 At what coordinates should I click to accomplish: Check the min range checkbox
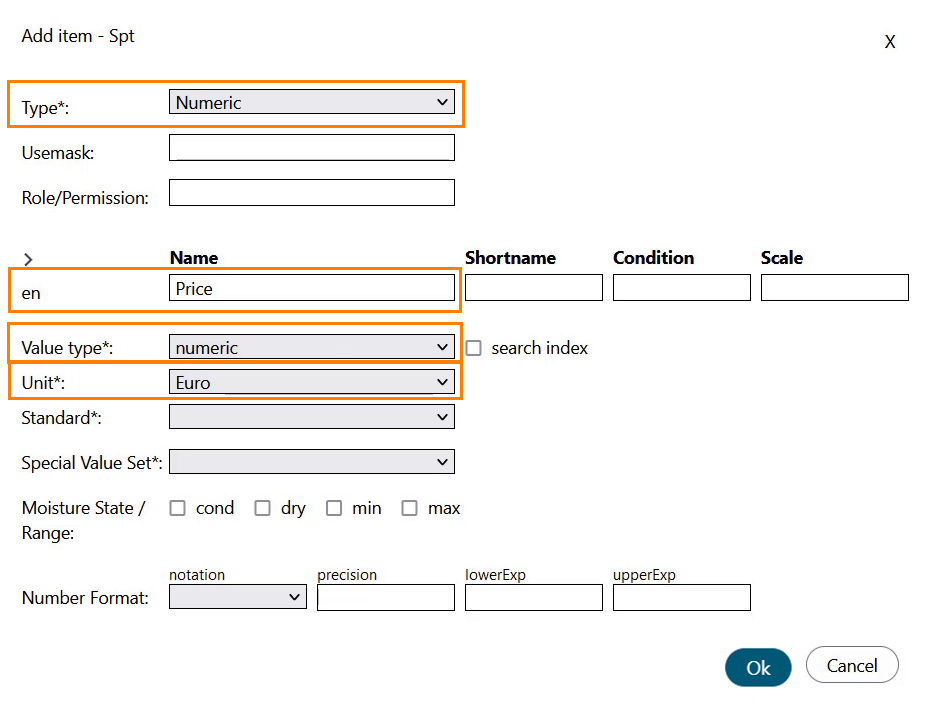pyautogui.click(x=334, y=508)
